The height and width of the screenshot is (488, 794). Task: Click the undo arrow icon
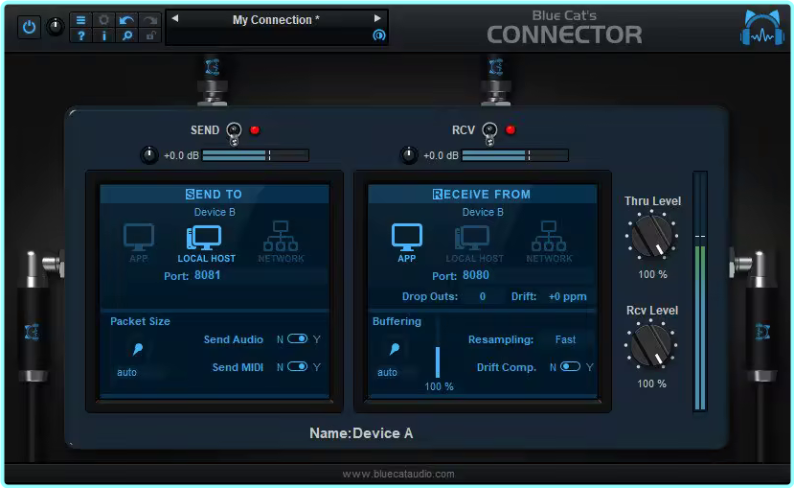click(x=127, y=20)
